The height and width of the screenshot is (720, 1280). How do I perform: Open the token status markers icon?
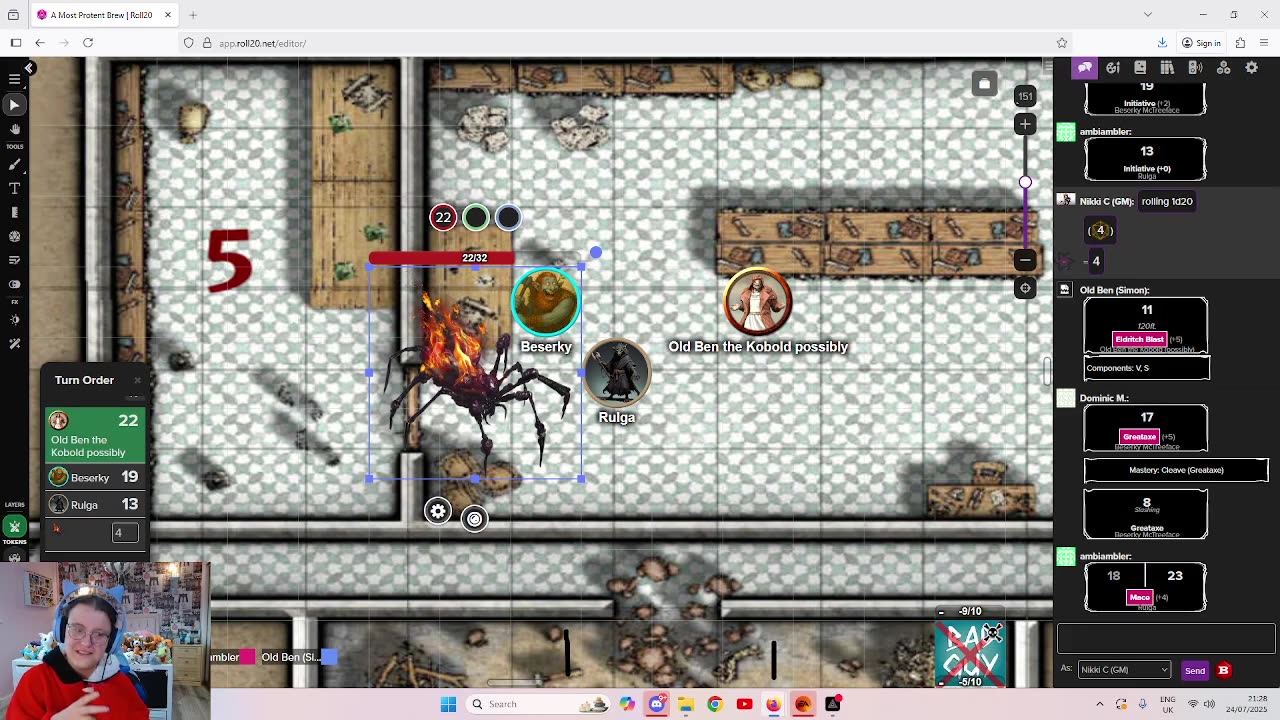pos(474,518)
